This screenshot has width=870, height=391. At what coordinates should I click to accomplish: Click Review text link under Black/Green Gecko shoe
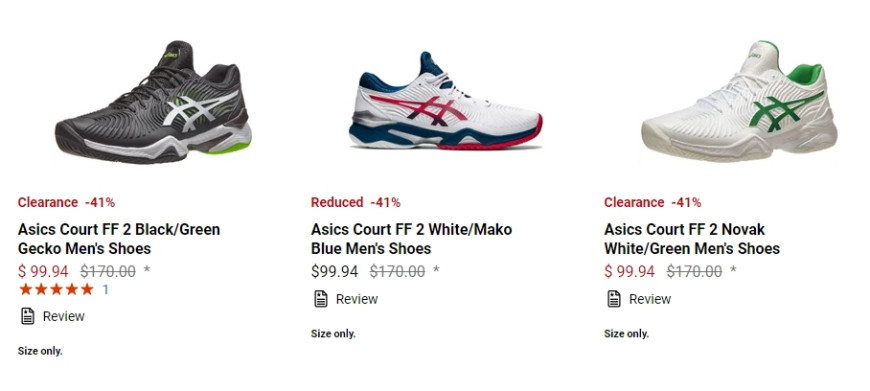64,317
